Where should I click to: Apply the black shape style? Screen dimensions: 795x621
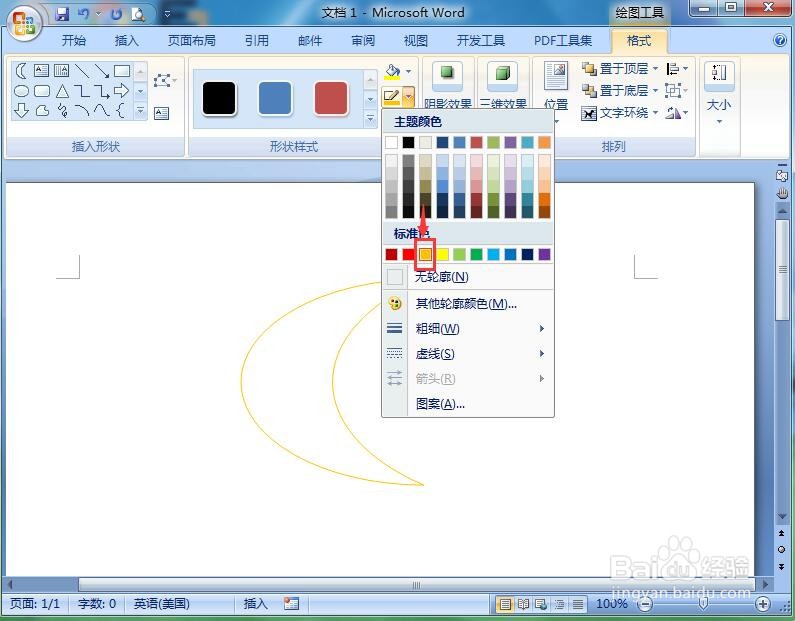tap(219, 98)
